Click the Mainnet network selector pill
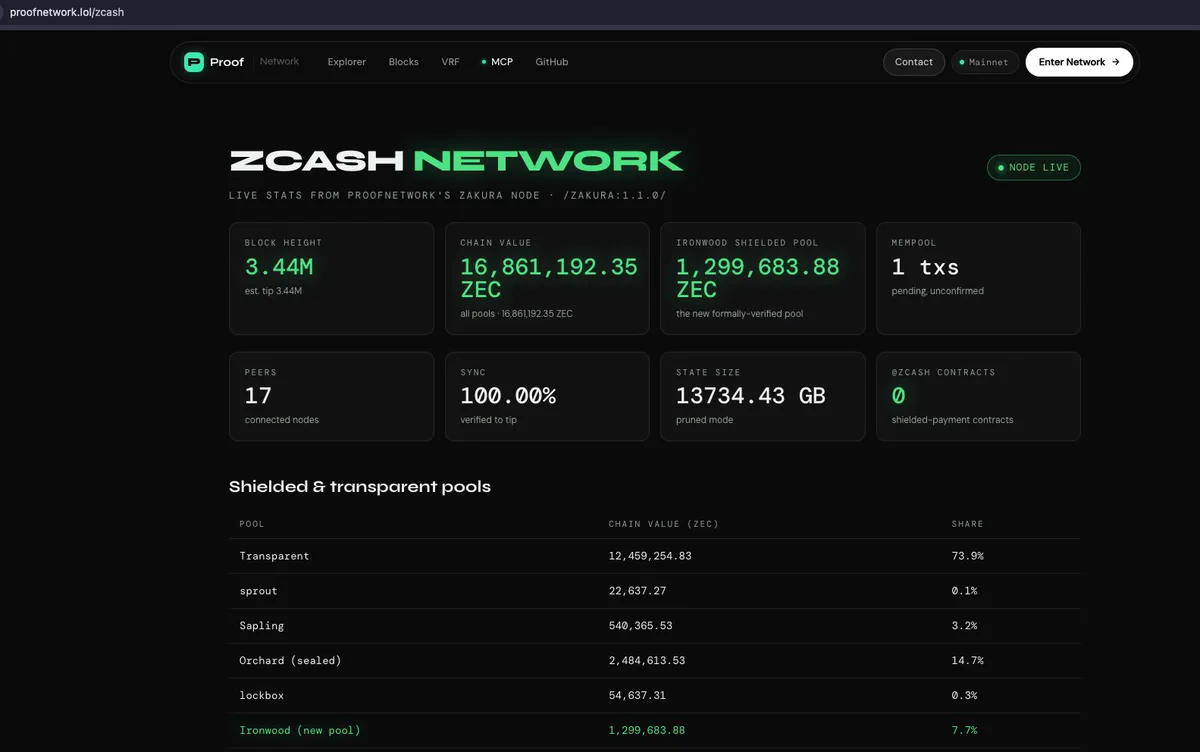The height and width of the screenshot is (752, 1200). click(x=985, y=62)
